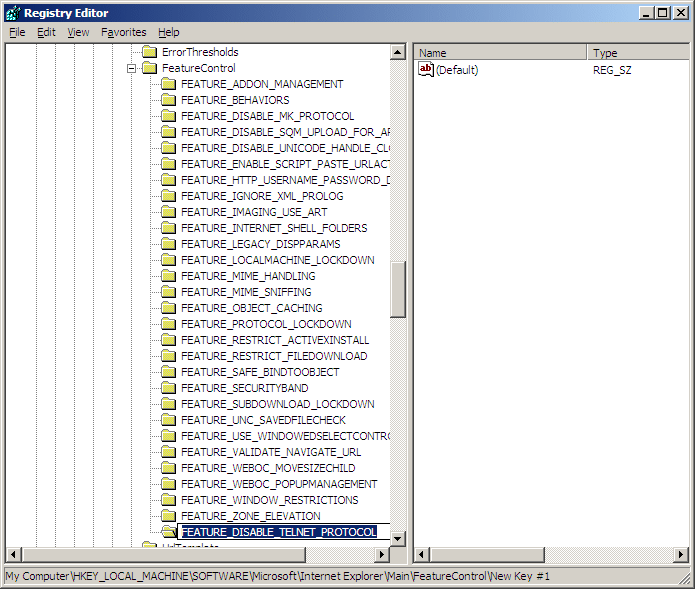Click the FEATURE_RESTRICT_FILEDOWNLOAD folder icon

pyautogui.click(x=168, y=356)
